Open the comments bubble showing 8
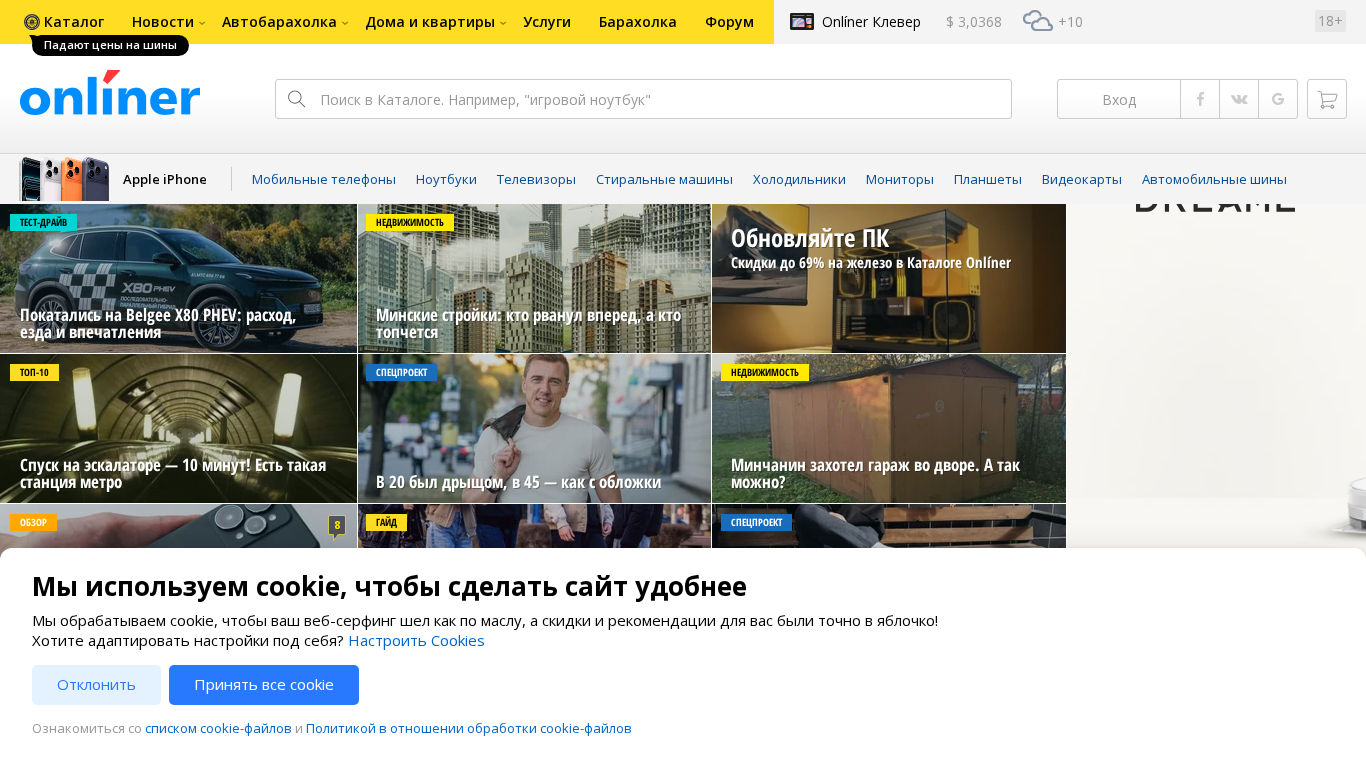1366x768 pixels. [337, 526]
